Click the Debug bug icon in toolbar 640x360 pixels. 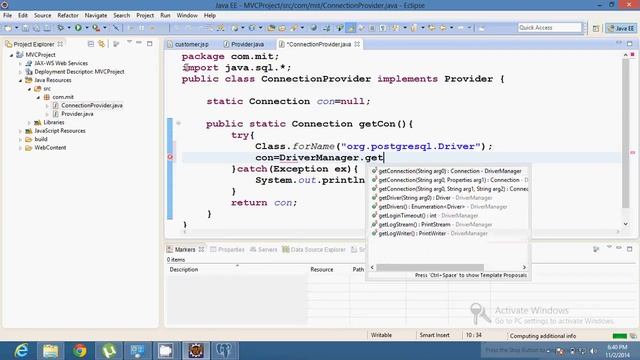pos(60,28)
